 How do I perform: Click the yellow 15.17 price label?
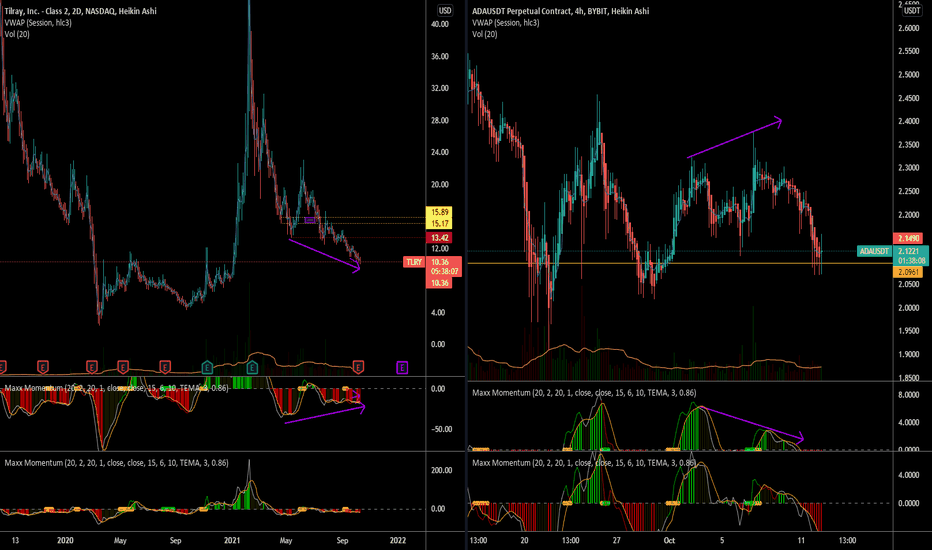coord(439,224)
